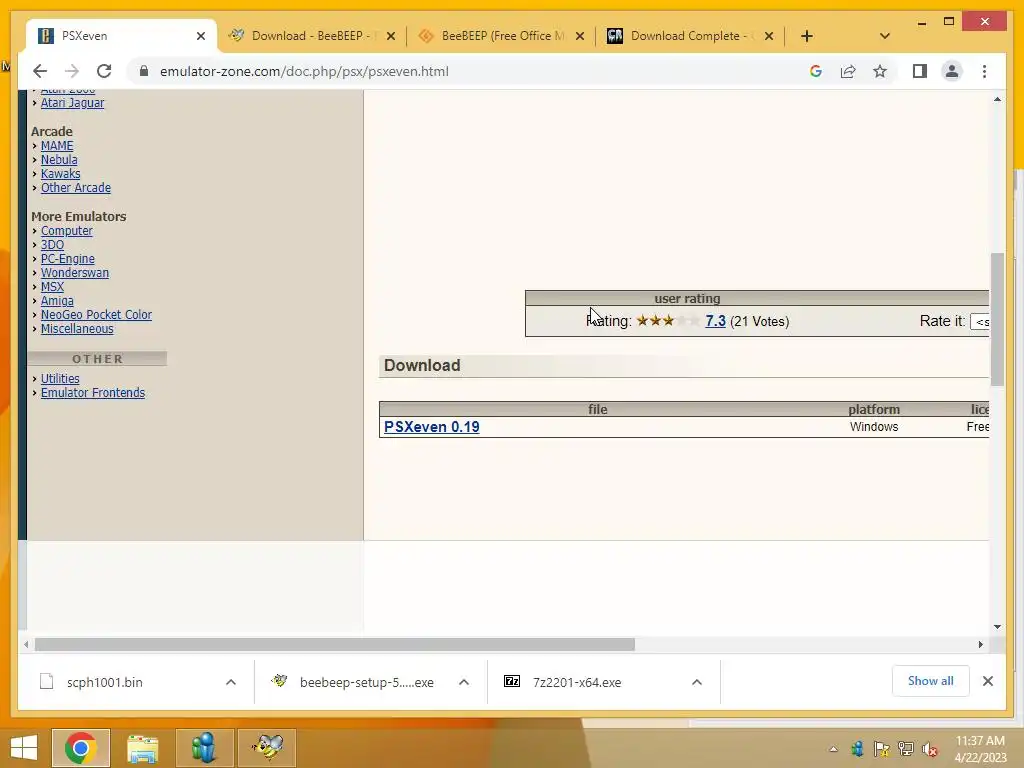Close the BeeBEEP Free Office tab
1024x768 pixels.
click(579, 36)
